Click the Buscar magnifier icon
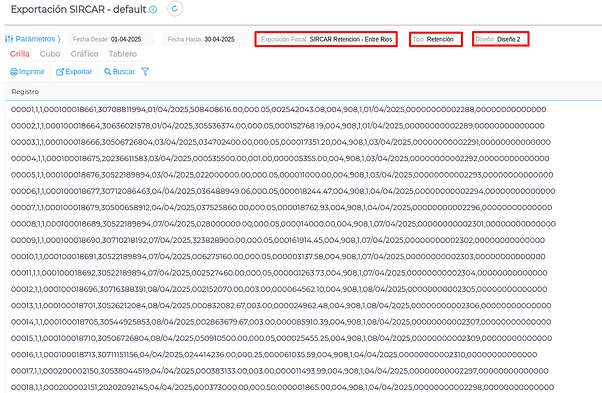Viewport: 602px width, 393px height. (108, 72)
